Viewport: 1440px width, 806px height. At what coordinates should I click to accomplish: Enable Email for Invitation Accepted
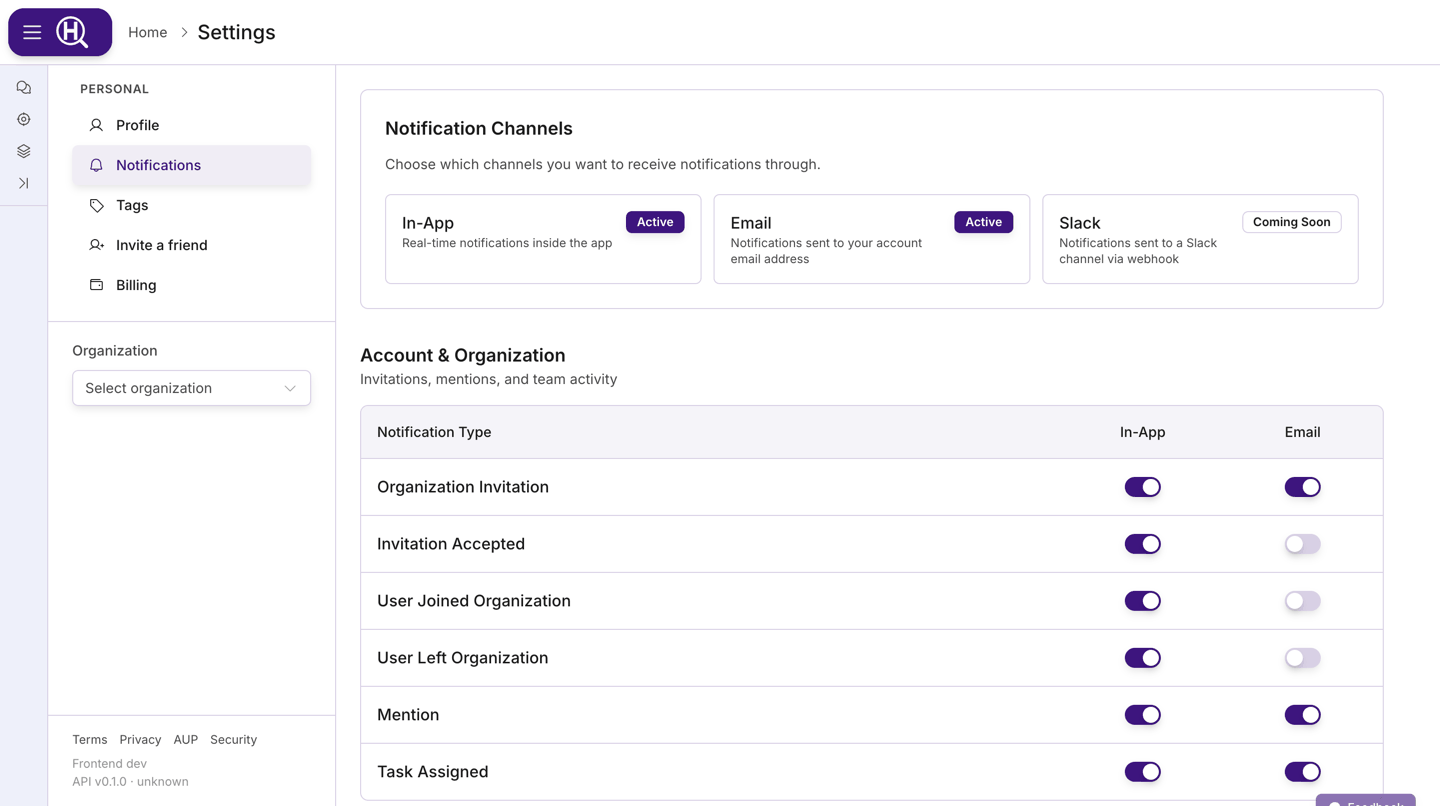(1303, 544)
